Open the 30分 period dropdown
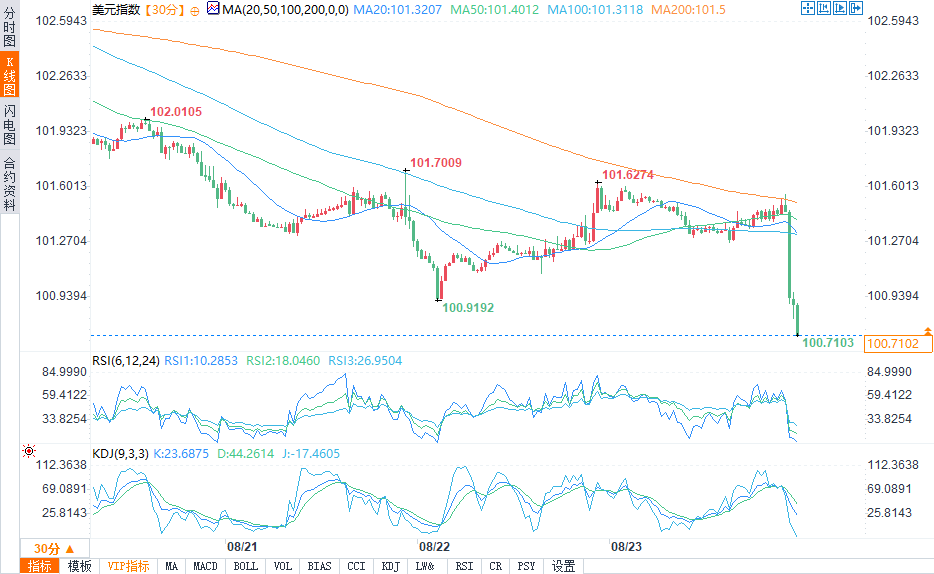Viewport: 934px width, 574px height. [x=54, y=548]
